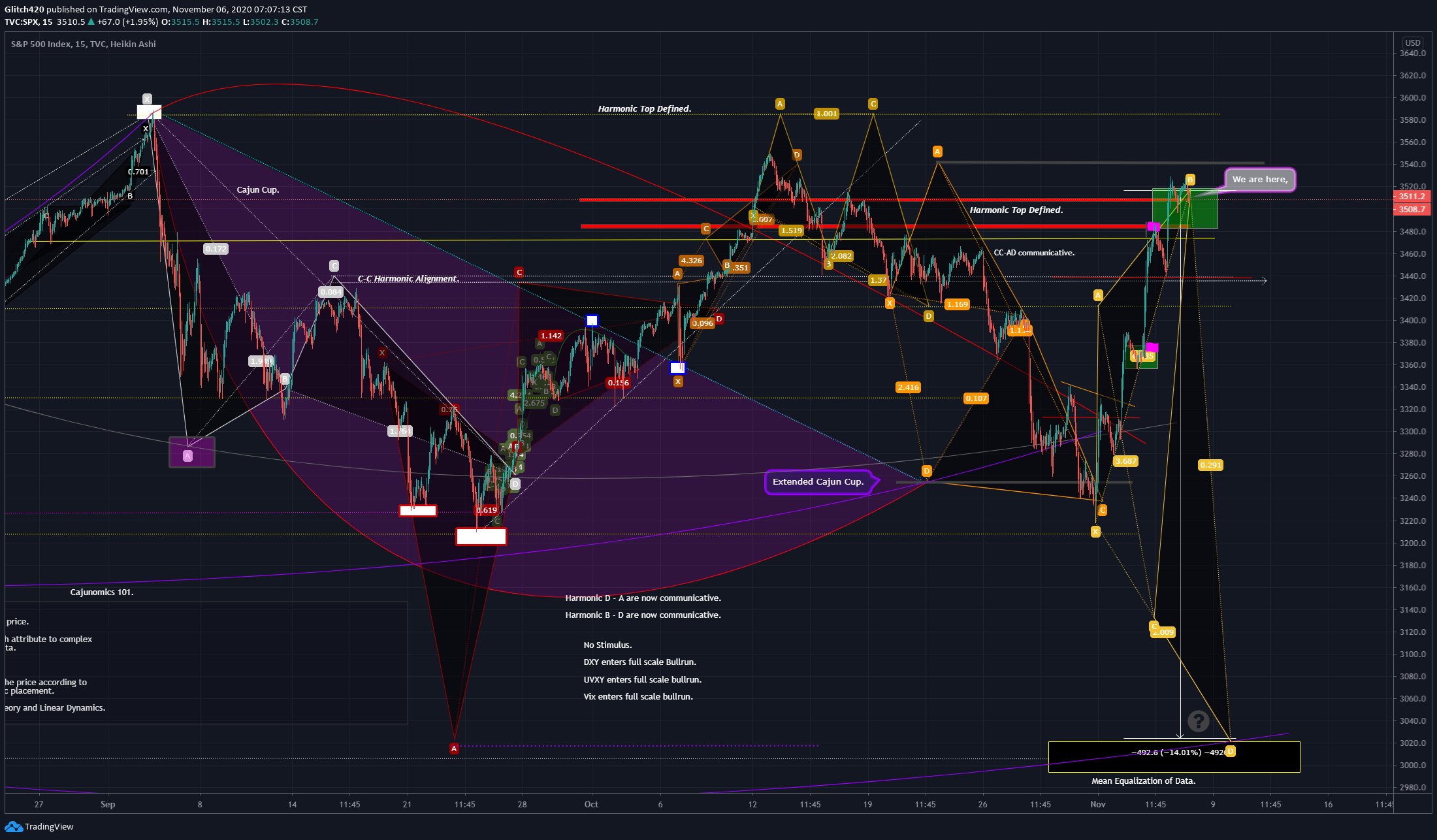Click the green rectangle under the 'We are here' callout
The height and width of the screenshot is (840, 1437).
[1185, 208]
